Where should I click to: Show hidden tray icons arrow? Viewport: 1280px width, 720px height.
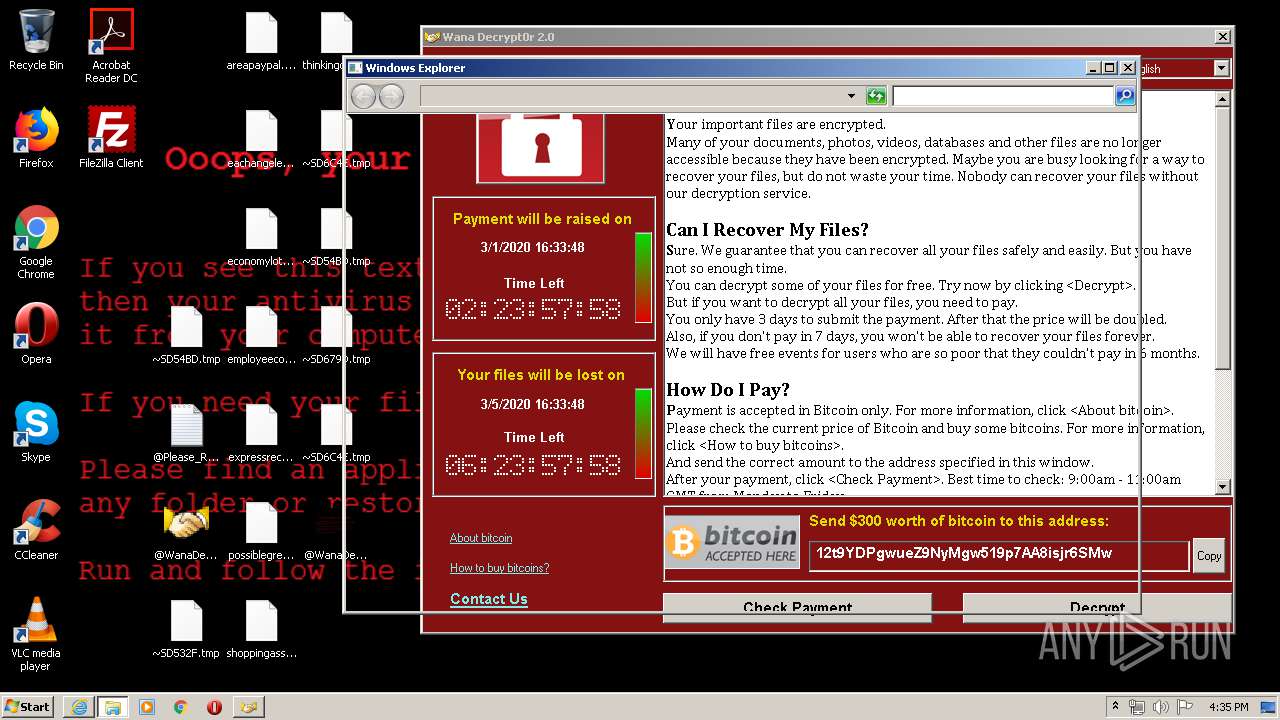[1115, 707]
